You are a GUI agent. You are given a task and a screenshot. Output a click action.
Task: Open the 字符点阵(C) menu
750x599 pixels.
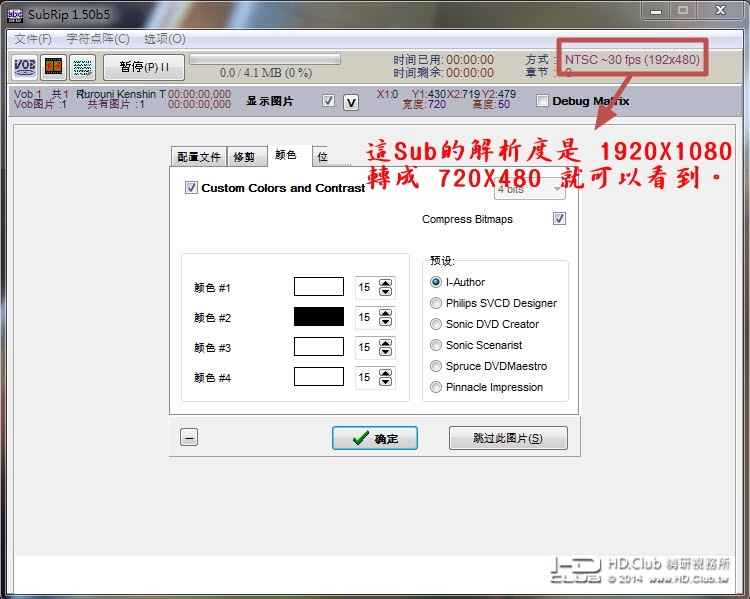pyautogui.click(x=98, y=39)
